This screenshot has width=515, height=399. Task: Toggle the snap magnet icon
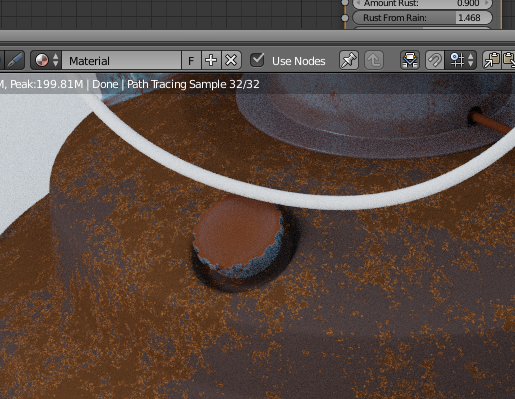tap(435, 60)
